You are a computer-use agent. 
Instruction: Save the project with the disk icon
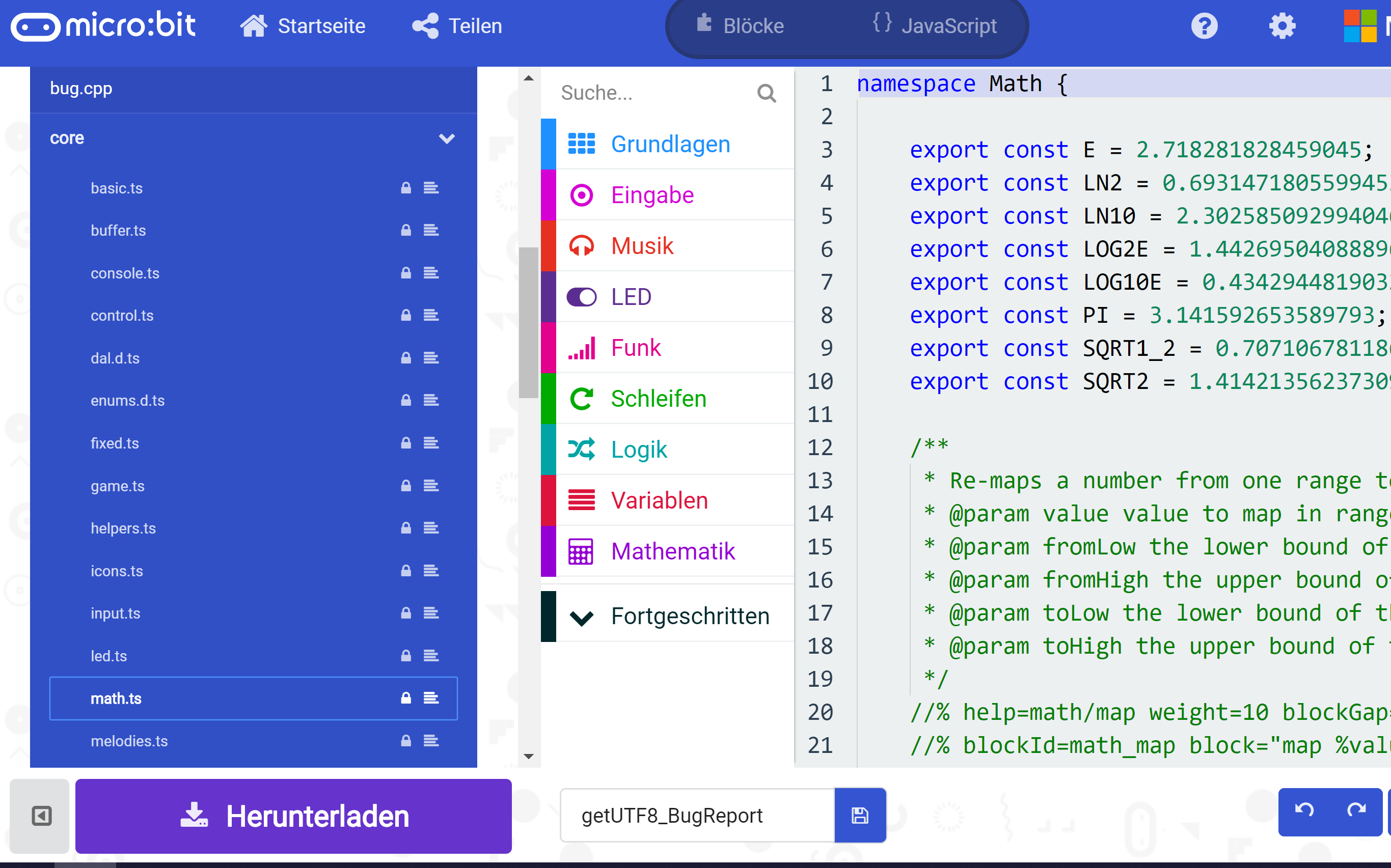pyautogui.click(x=859, y=815)
